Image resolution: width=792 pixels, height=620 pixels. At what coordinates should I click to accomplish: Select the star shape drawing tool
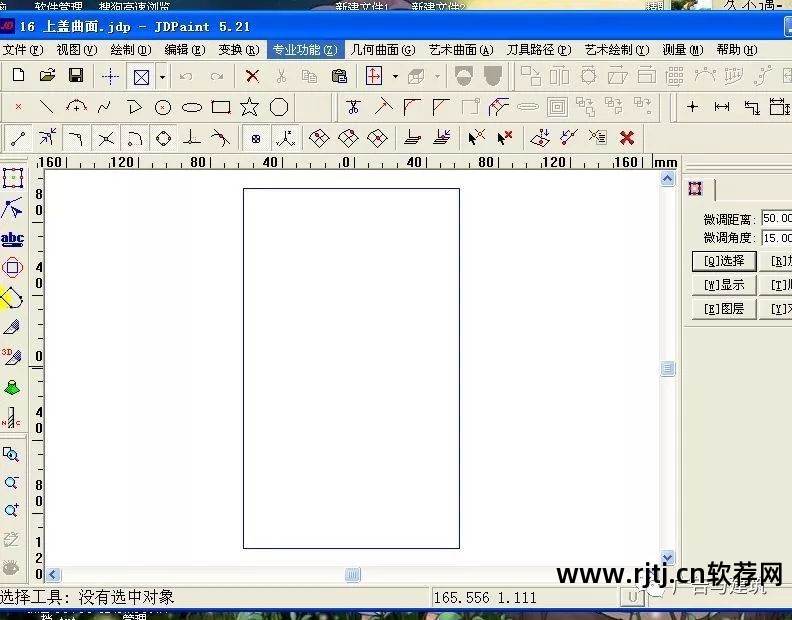click(x=250, y=107)
